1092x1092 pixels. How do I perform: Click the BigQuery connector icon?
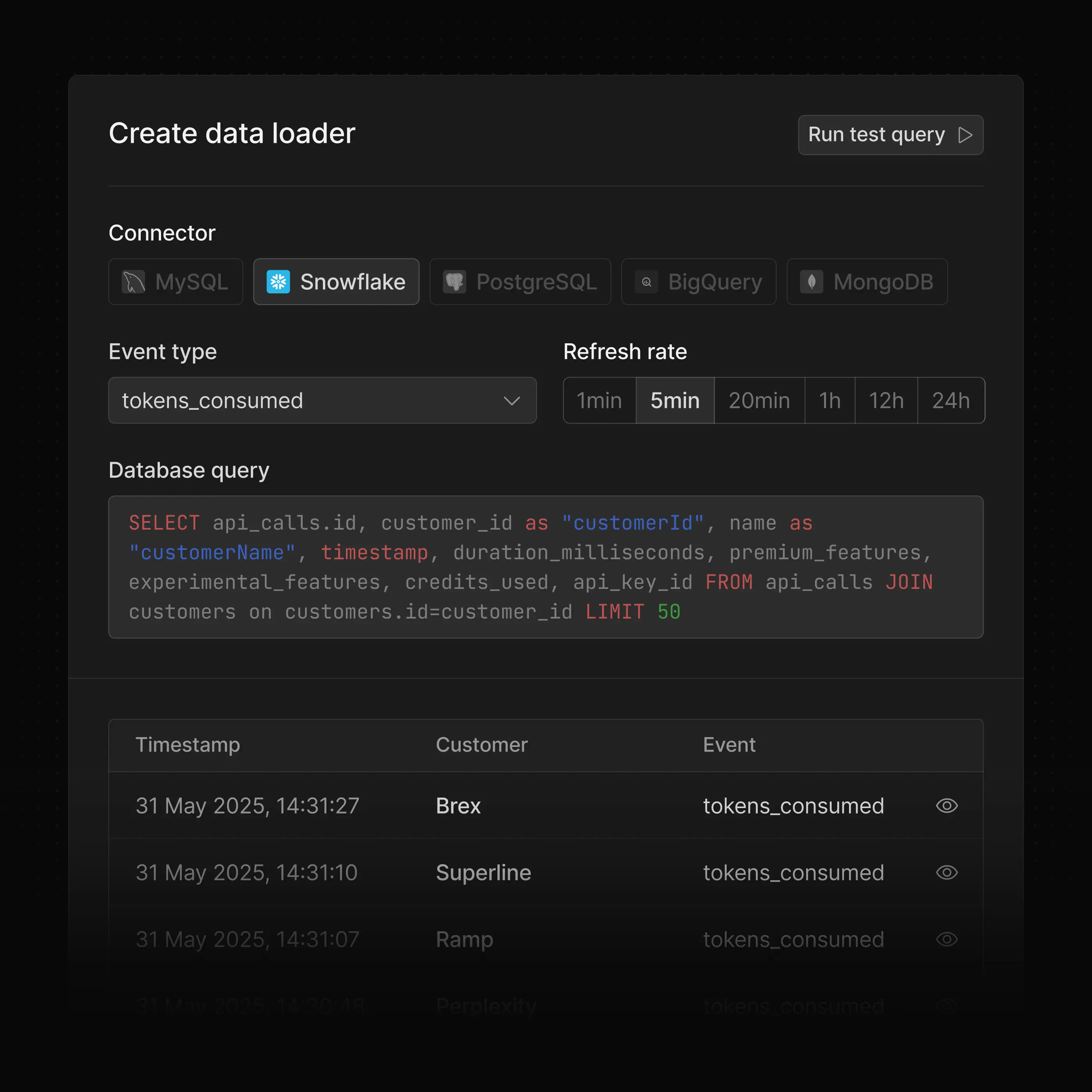tap(647, 282)
